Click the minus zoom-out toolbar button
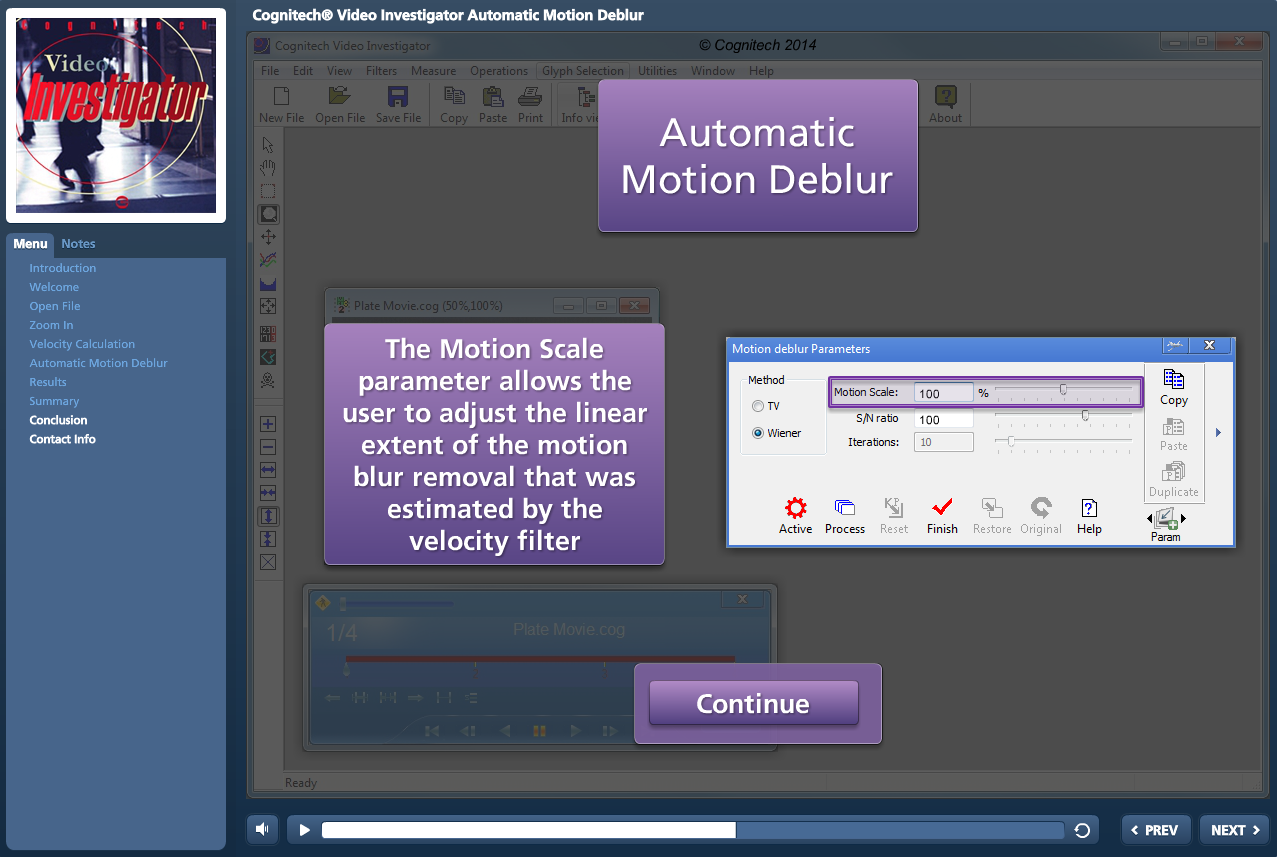The width and height of the screenshot is (1277, 857). [x=268, y=447]
